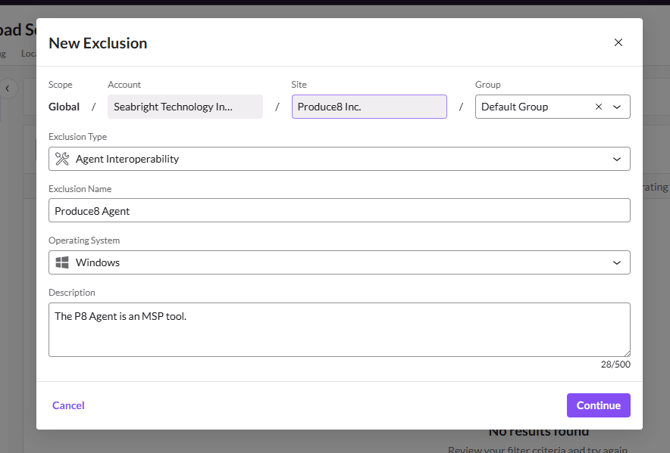Click the 28/500 character counter

click(x=615, y=365)
